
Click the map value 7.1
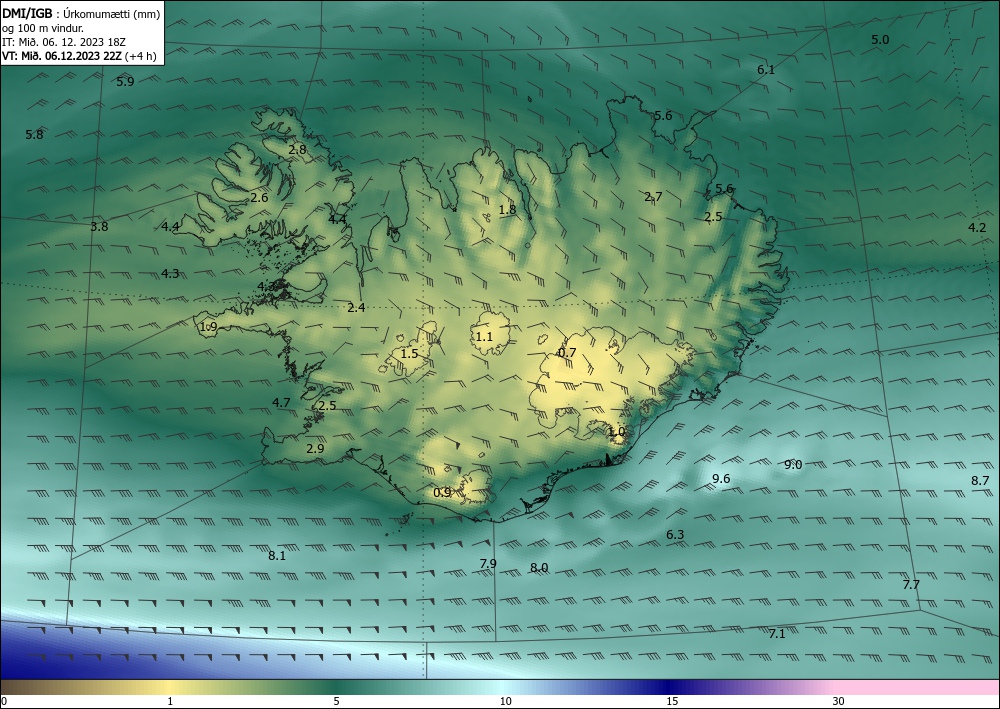(x=777, y=634)
